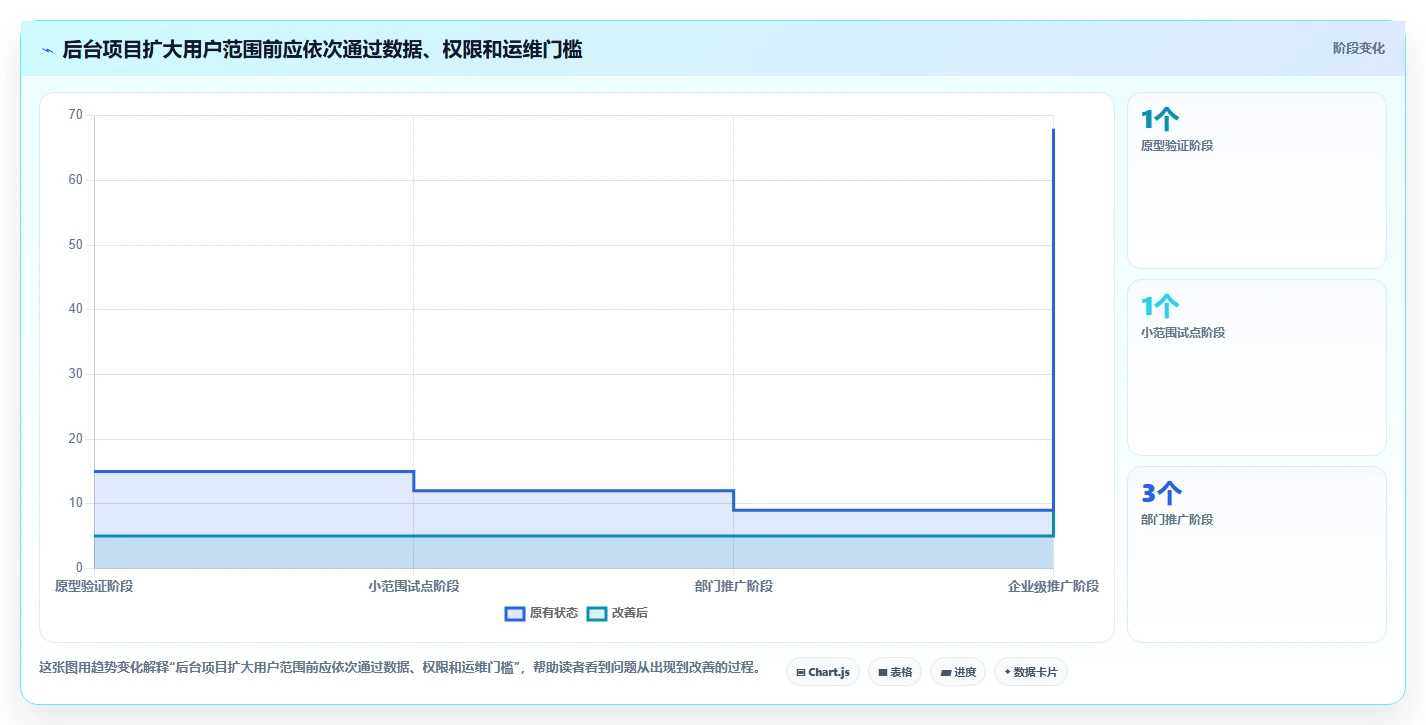The height and width of the screenshot is (725, 1426).
Task: Click the y-axis value 10
Action: pyautogui.click(x=76, y=503)
